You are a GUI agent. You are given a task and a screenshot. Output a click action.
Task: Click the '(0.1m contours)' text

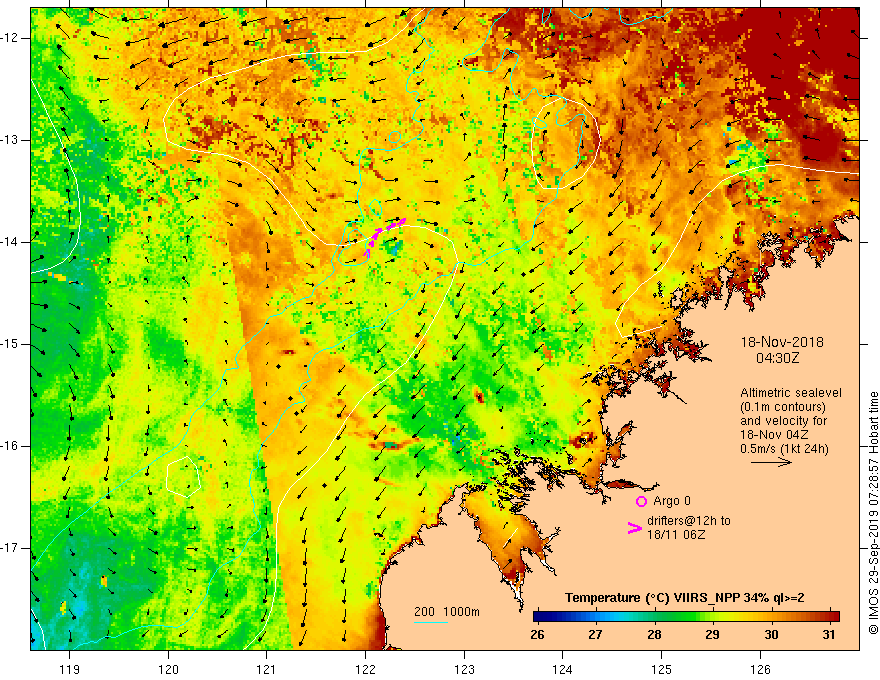click(783, 407)
